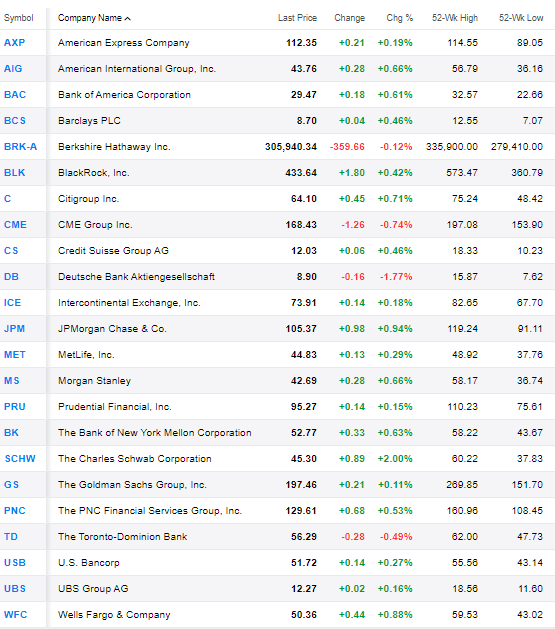Image resolution: width=555 pixels, height=629 pixels.
Task: Open the SCHW ticker link
Action: [x=20, y=459]
